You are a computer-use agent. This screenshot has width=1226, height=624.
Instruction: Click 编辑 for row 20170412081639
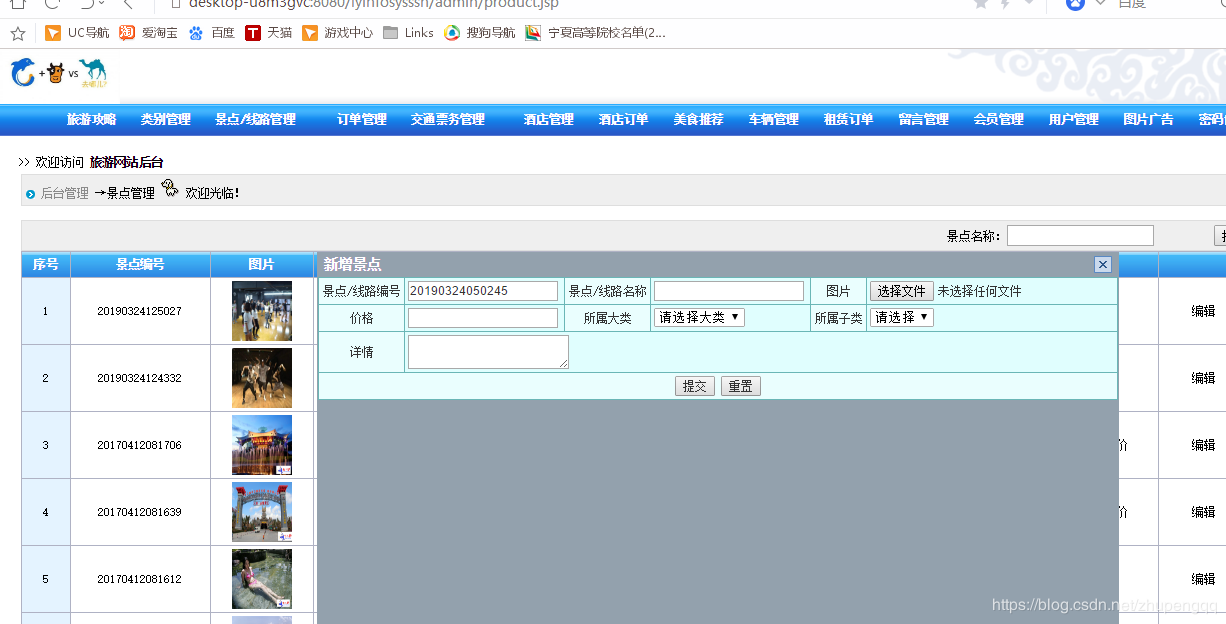[x=1203, y=512]
